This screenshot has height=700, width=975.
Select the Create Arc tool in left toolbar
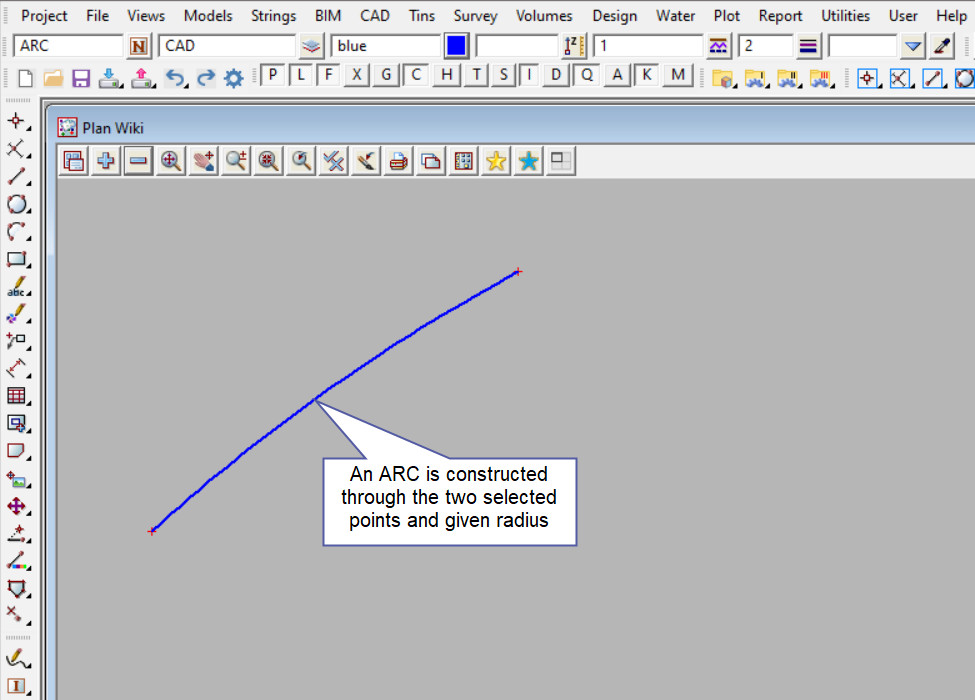click(16, 232)
